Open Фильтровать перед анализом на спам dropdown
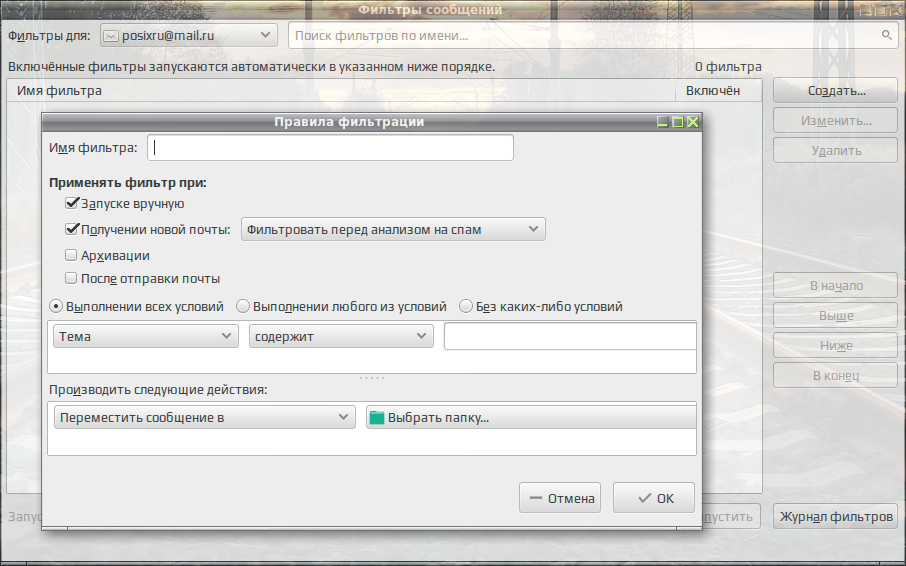Image resolution: width=906 pixels, height=566 pixels. [393, 229]
